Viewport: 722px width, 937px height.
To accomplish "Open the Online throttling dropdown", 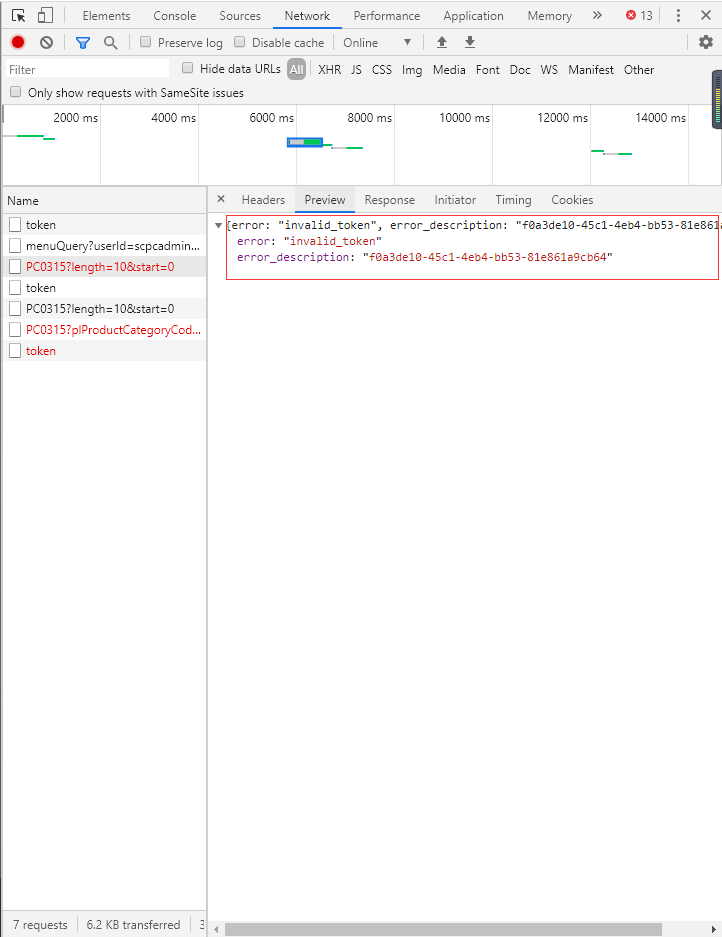I will [x=377, y=42].
